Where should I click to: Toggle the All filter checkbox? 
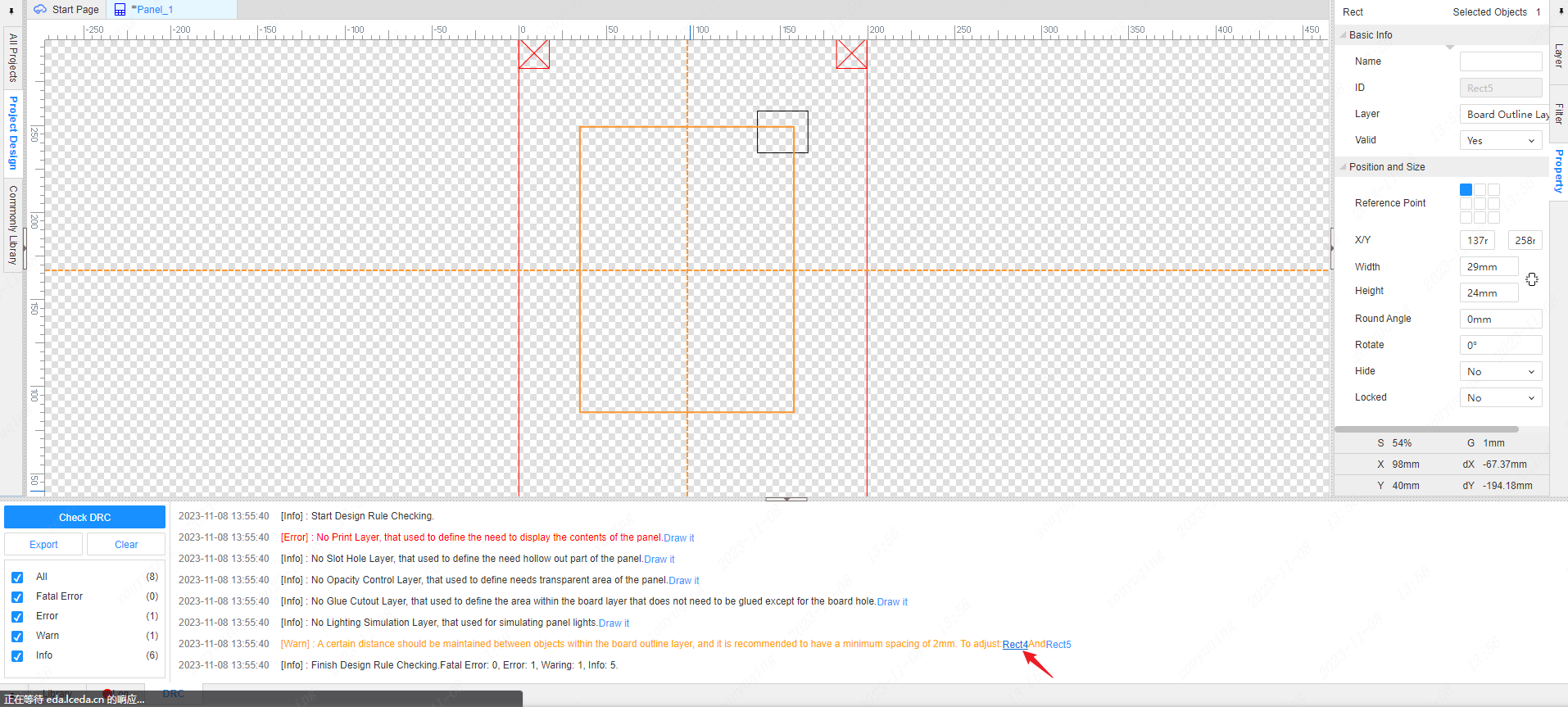coord(17,578)
